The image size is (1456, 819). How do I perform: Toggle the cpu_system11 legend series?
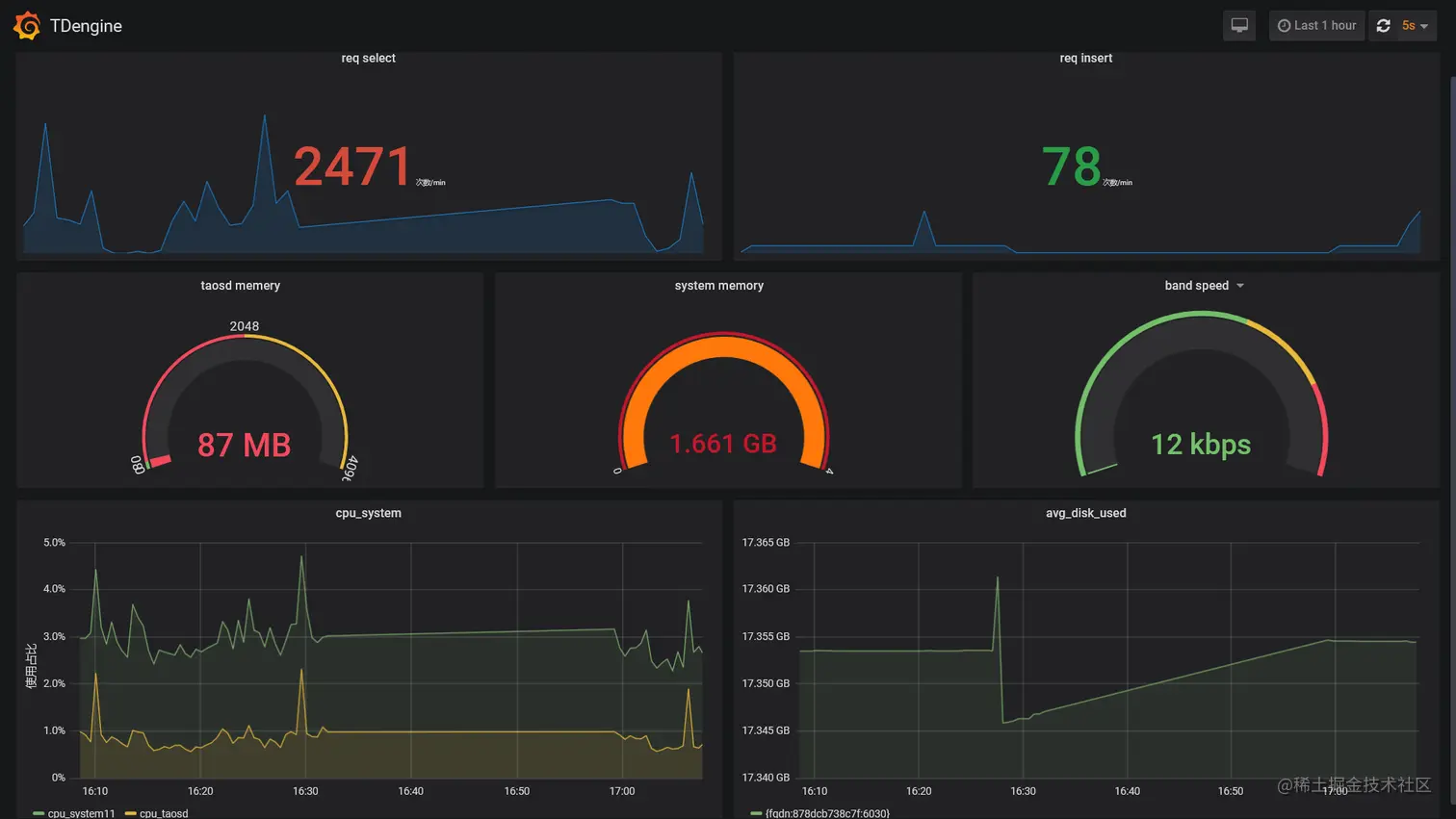tap(74, 813)
